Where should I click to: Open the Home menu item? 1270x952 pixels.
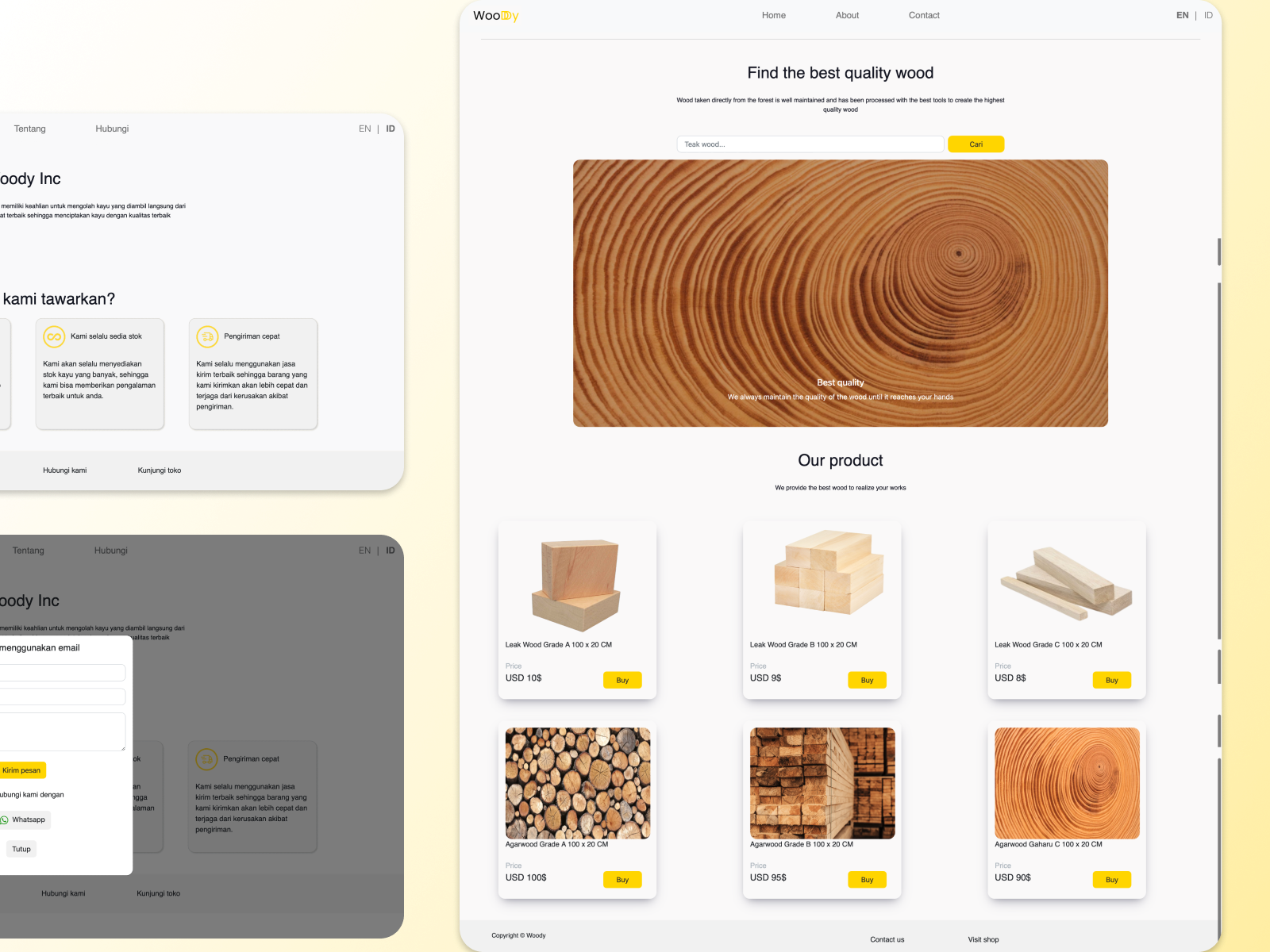[773, 15]
